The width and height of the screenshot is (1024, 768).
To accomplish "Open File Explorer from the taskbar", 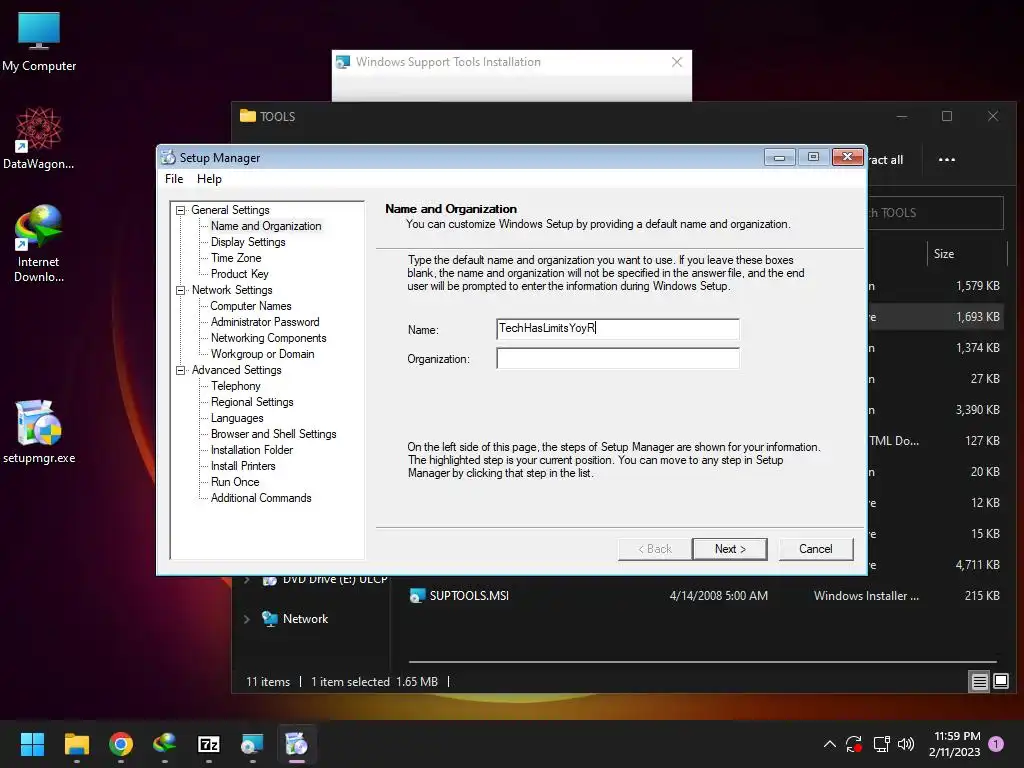I will coord(76,744).
